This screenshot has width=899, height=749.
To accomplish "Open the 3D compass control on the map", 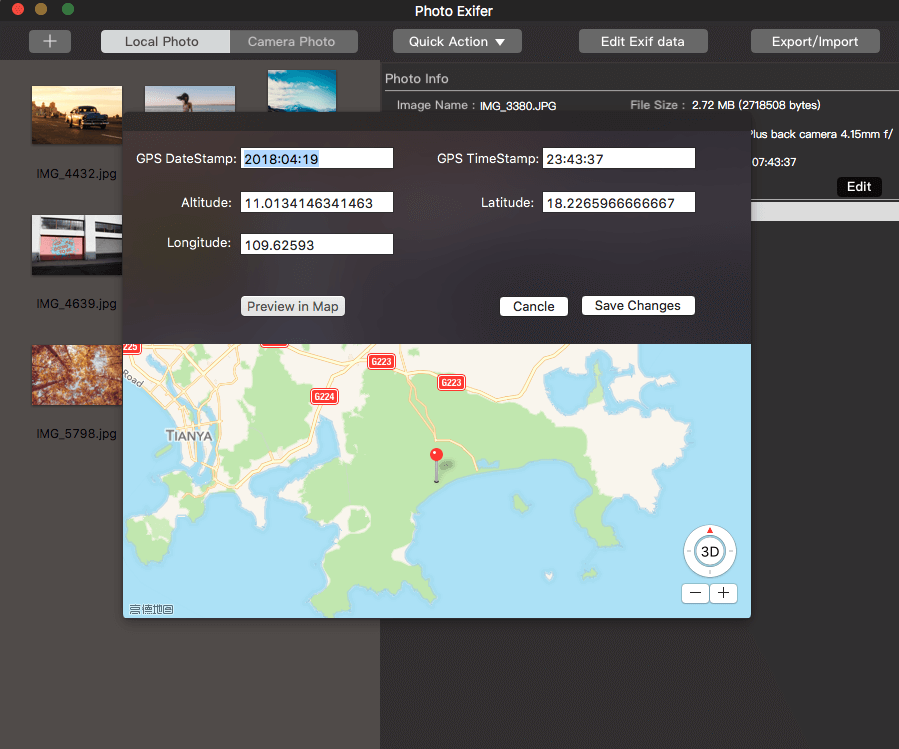I will [x=709, y=551].
